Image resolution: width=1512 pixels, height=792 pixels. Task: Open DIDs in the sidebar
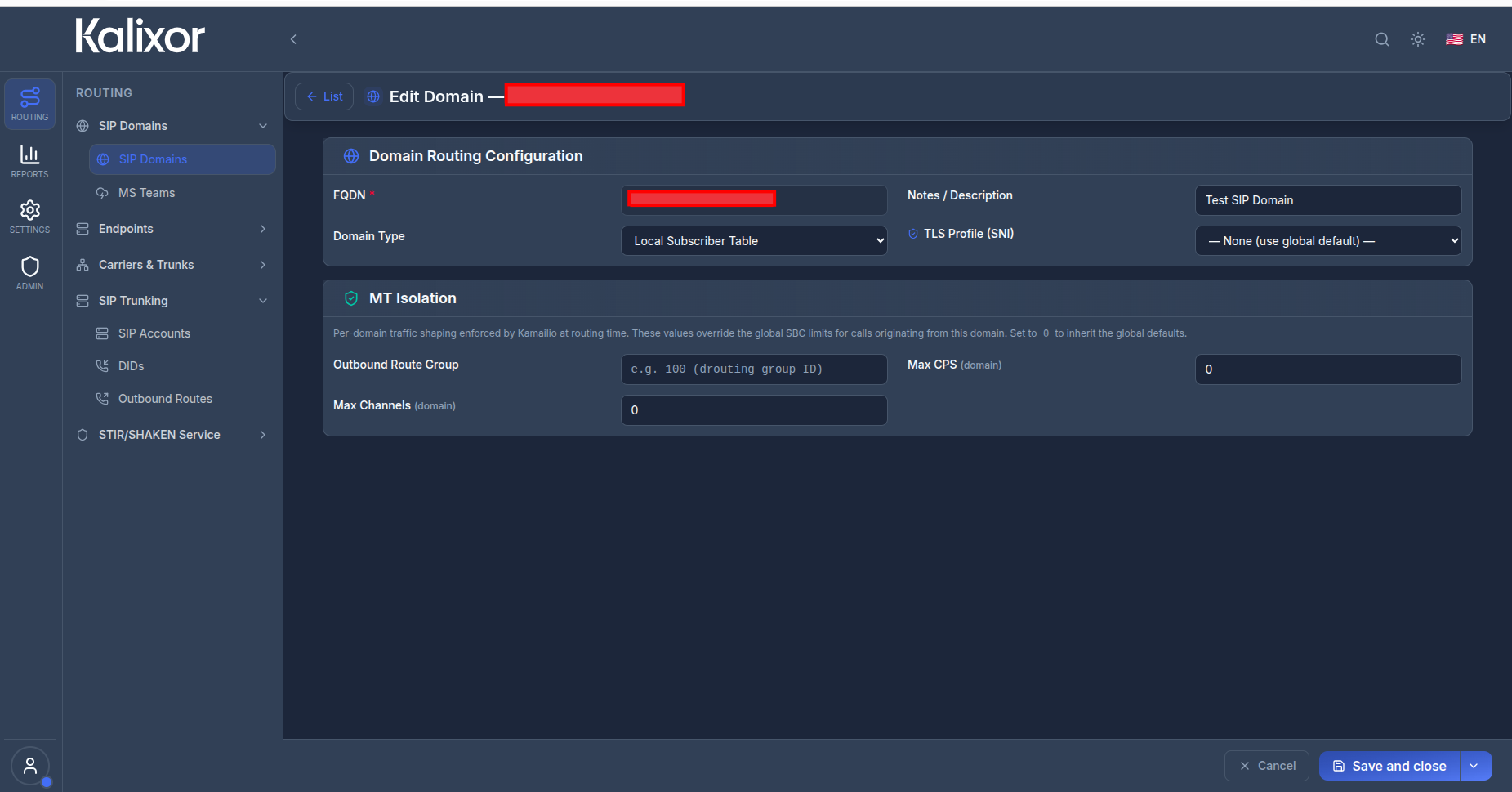(131, 366)
